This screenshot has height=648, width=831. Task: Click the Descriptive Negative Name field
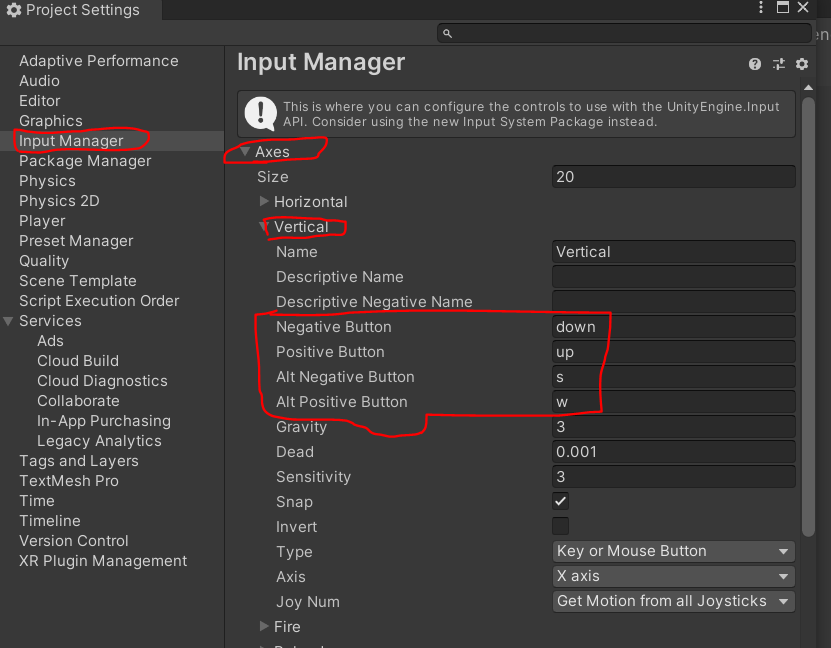pyautogui.click(x=674, y=301)
